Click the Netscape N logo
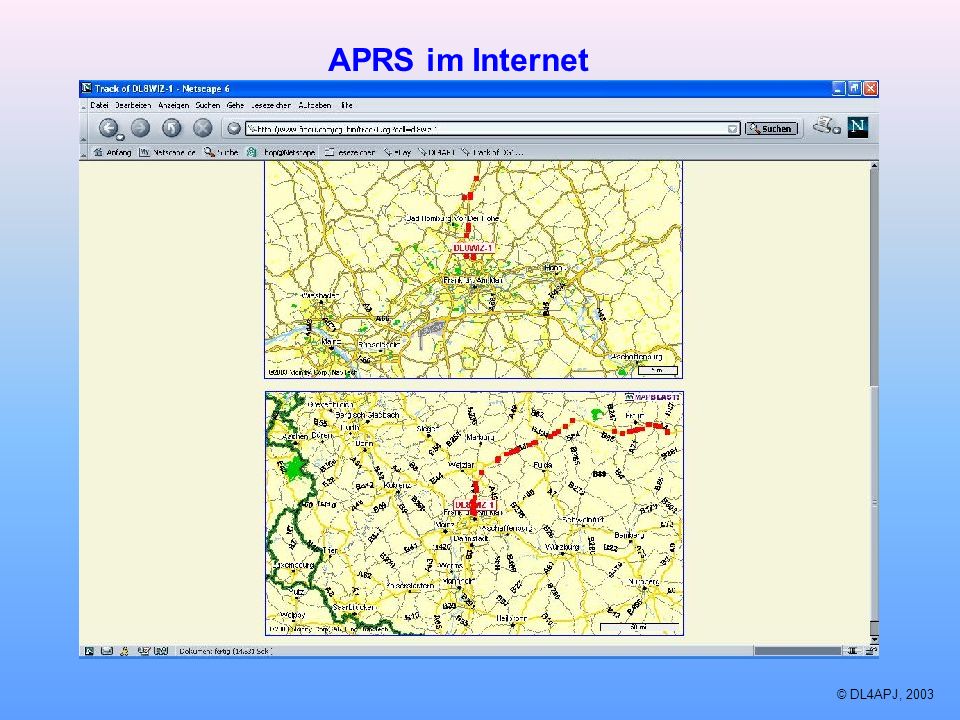 (x=858, y=127)
